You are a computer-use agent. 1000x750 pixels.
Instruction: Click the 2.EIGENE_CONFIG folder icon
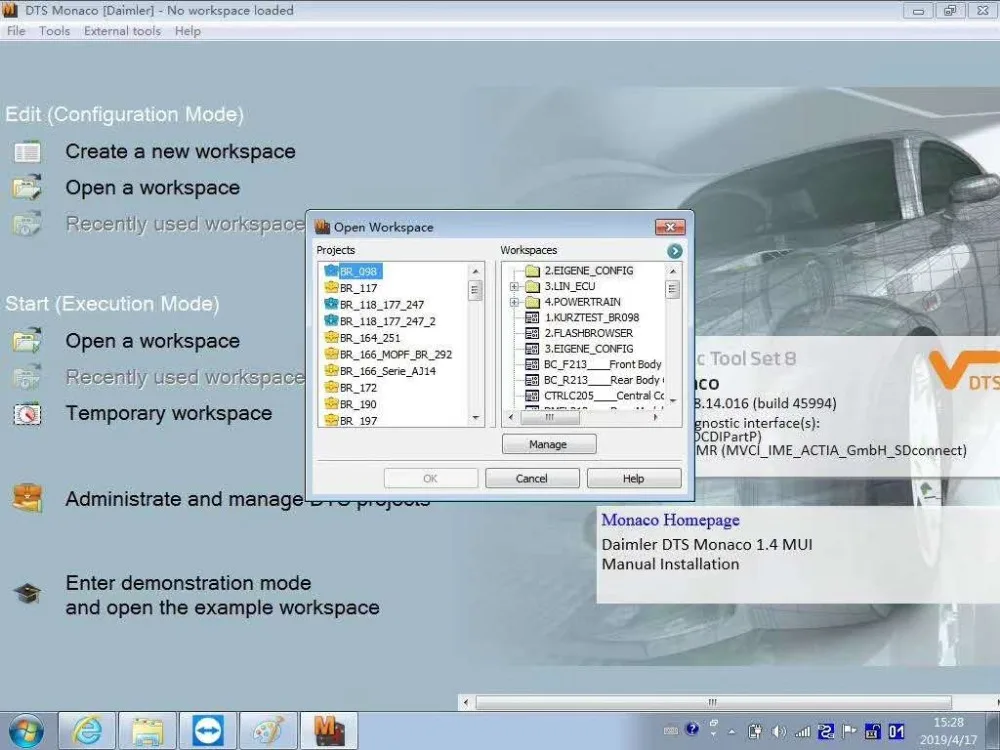(x=532, y=271)
